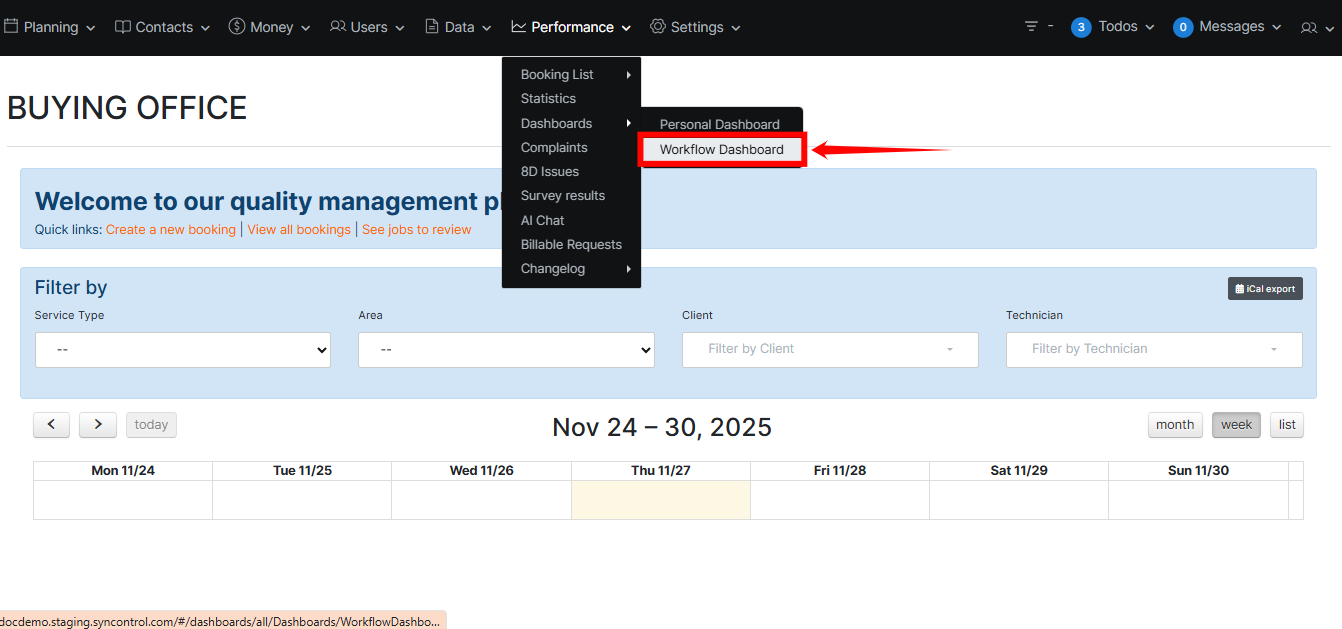Open the Filter by Client dropdown
This screenshot has width=1342, height=629.
[x=830, y=350]
